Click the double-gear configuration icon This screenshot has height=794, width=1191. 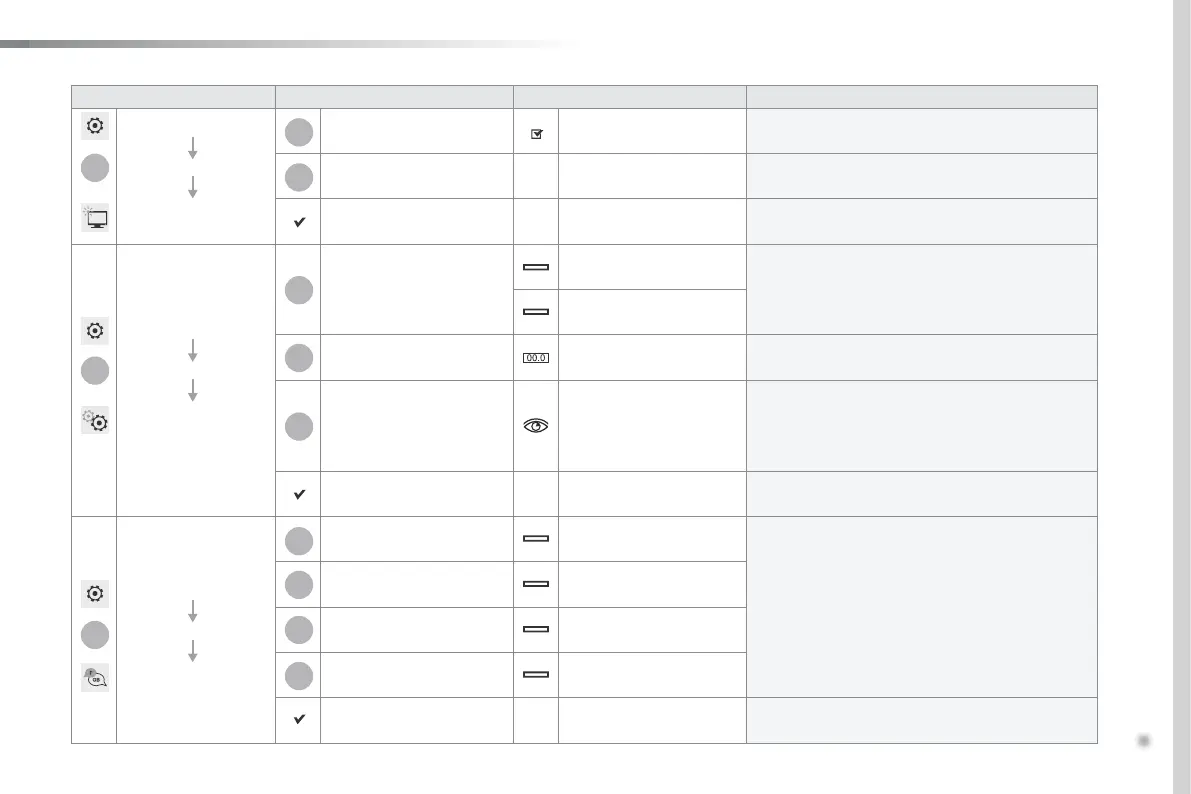95,421
